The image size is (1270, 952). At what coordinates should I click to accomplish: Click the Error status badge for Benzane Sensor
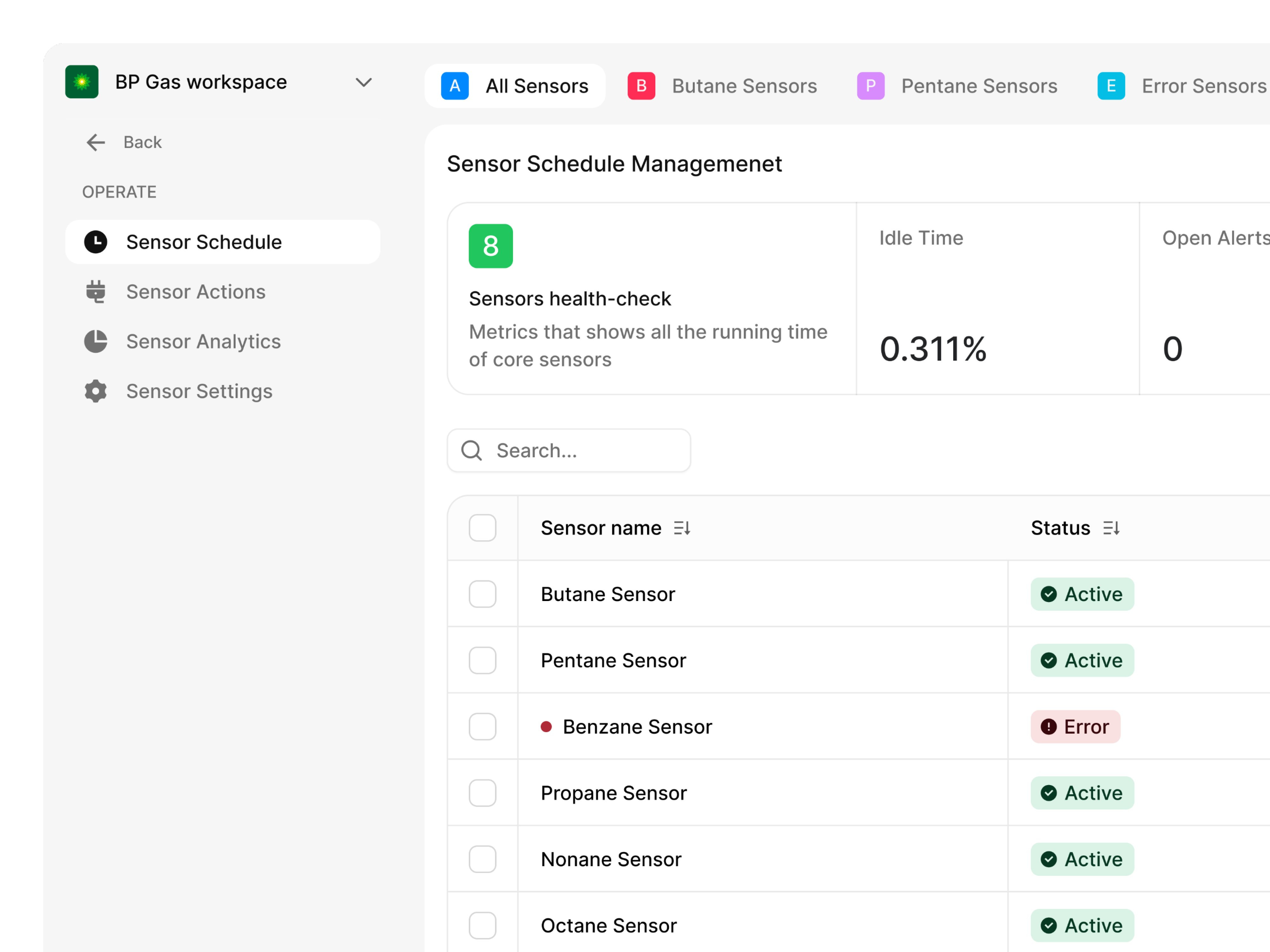pos(1075,727)
